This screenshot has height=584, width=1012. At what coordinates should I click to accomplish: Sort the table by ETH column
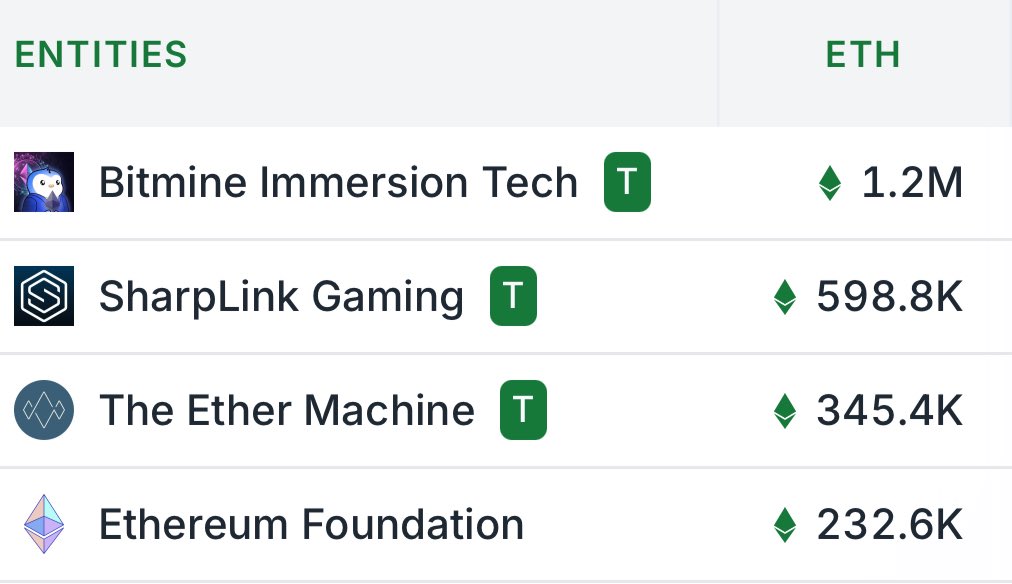click(x=861, y=55)
